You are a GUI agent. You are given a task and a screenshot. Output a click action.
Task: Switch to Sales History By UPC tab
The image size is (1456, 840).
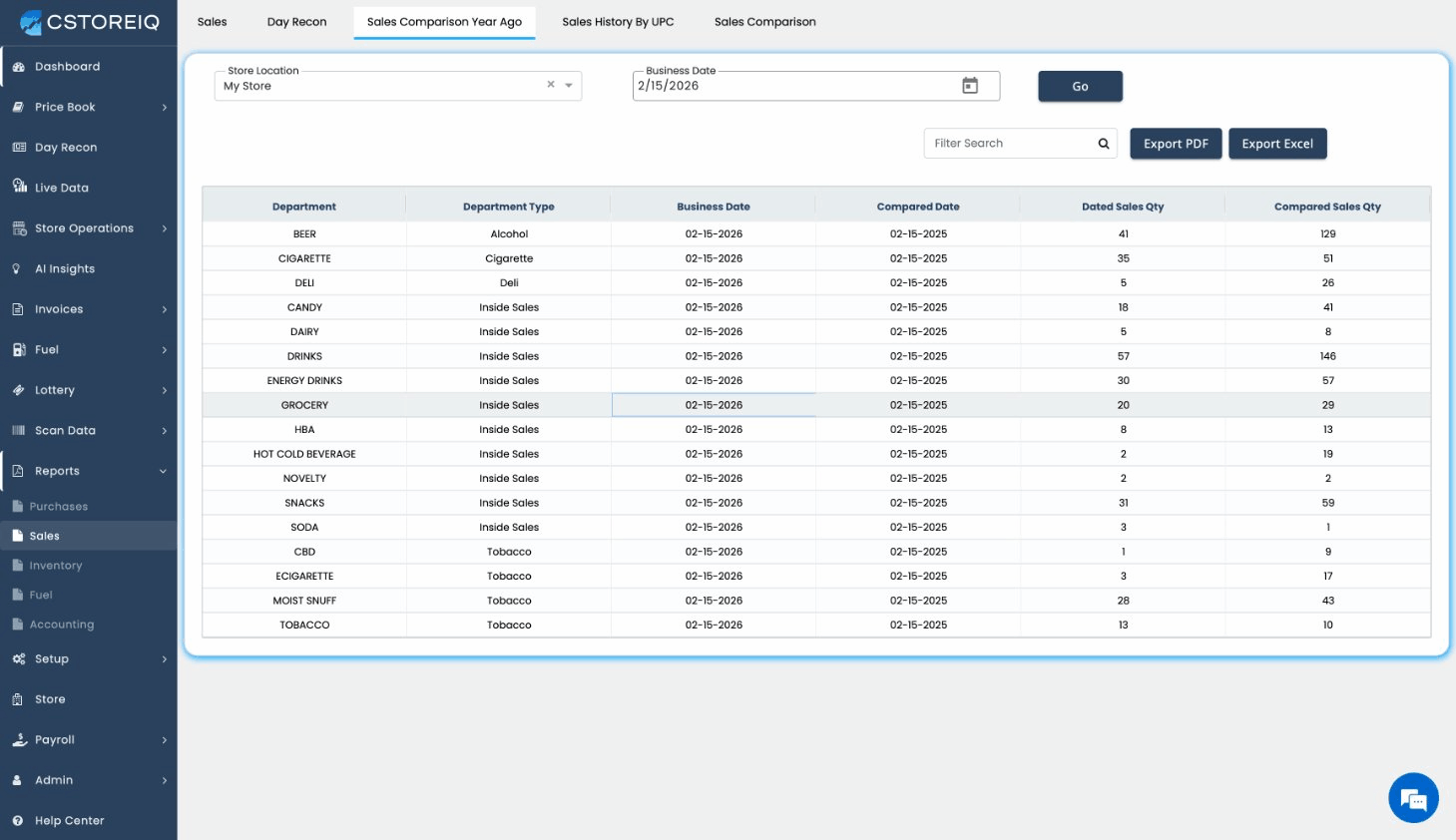(x=618, y=22)
